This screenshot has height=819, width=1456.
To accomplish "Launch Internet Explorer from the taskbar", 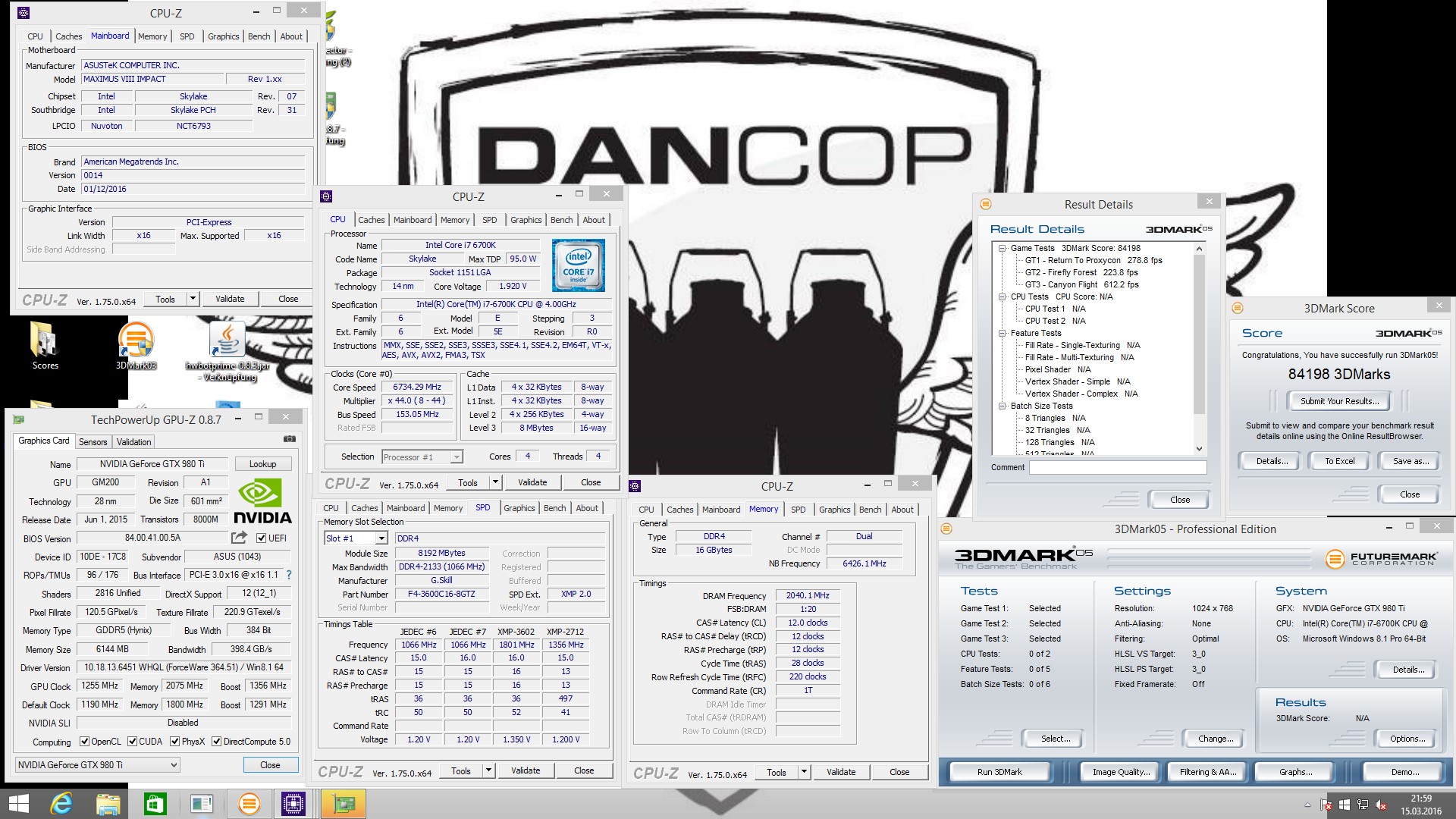I will [x=61, y=804].
